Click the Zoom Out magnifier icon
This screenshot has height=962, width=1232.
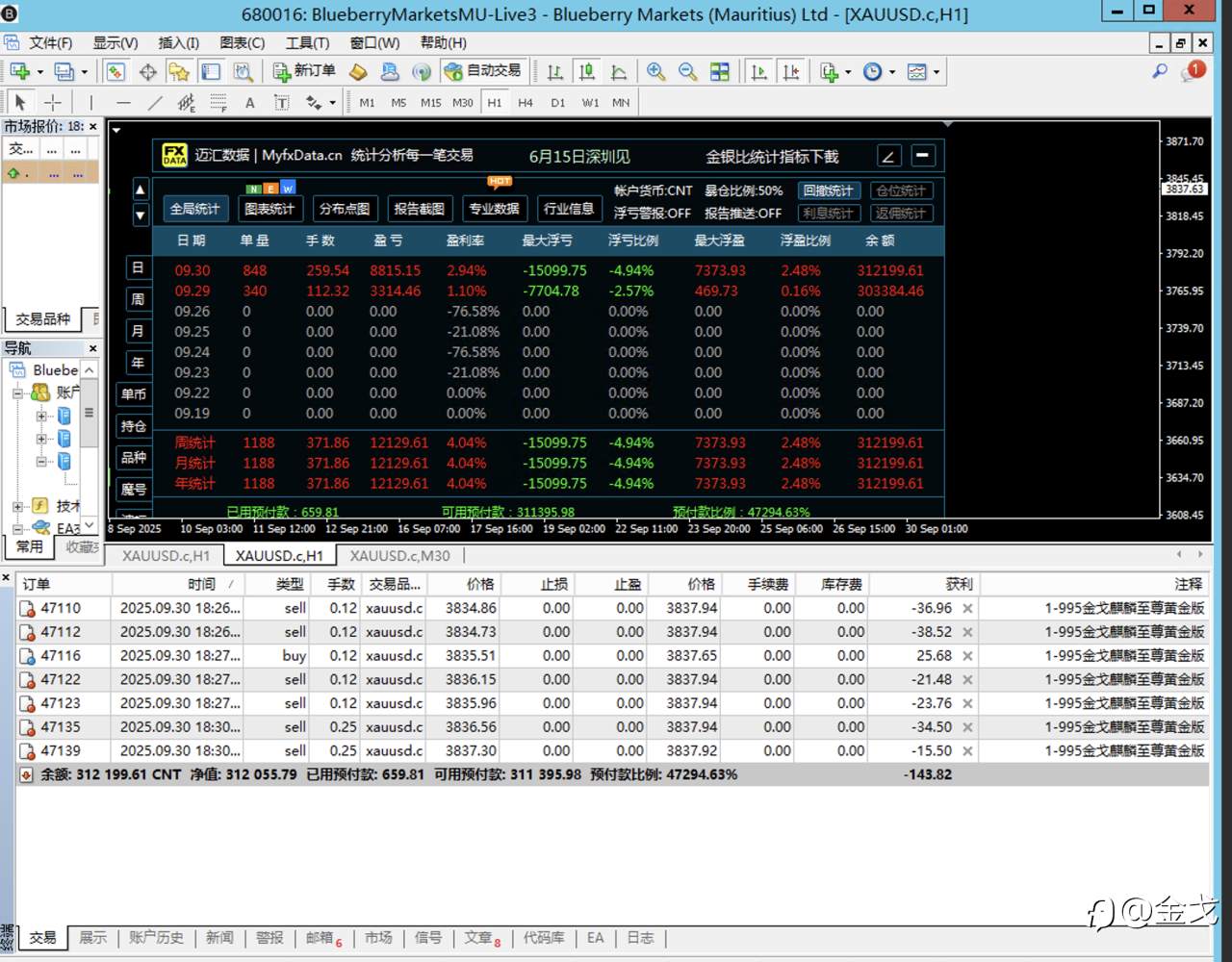click(x=687, y=71)
